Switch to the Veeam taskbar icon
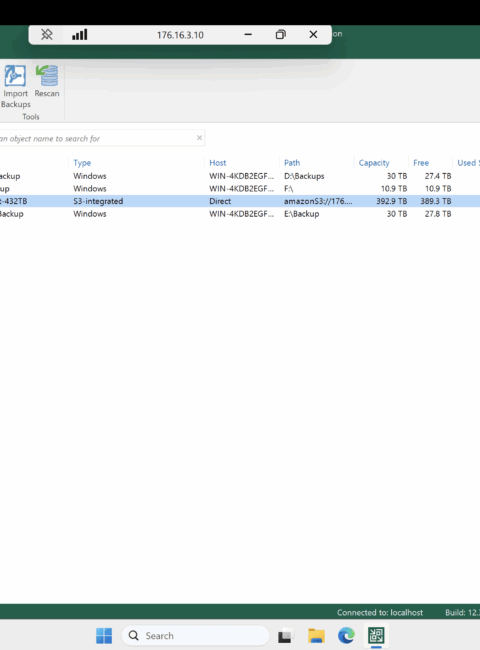This screenshot has width=480, height=650. click(376, 635)
